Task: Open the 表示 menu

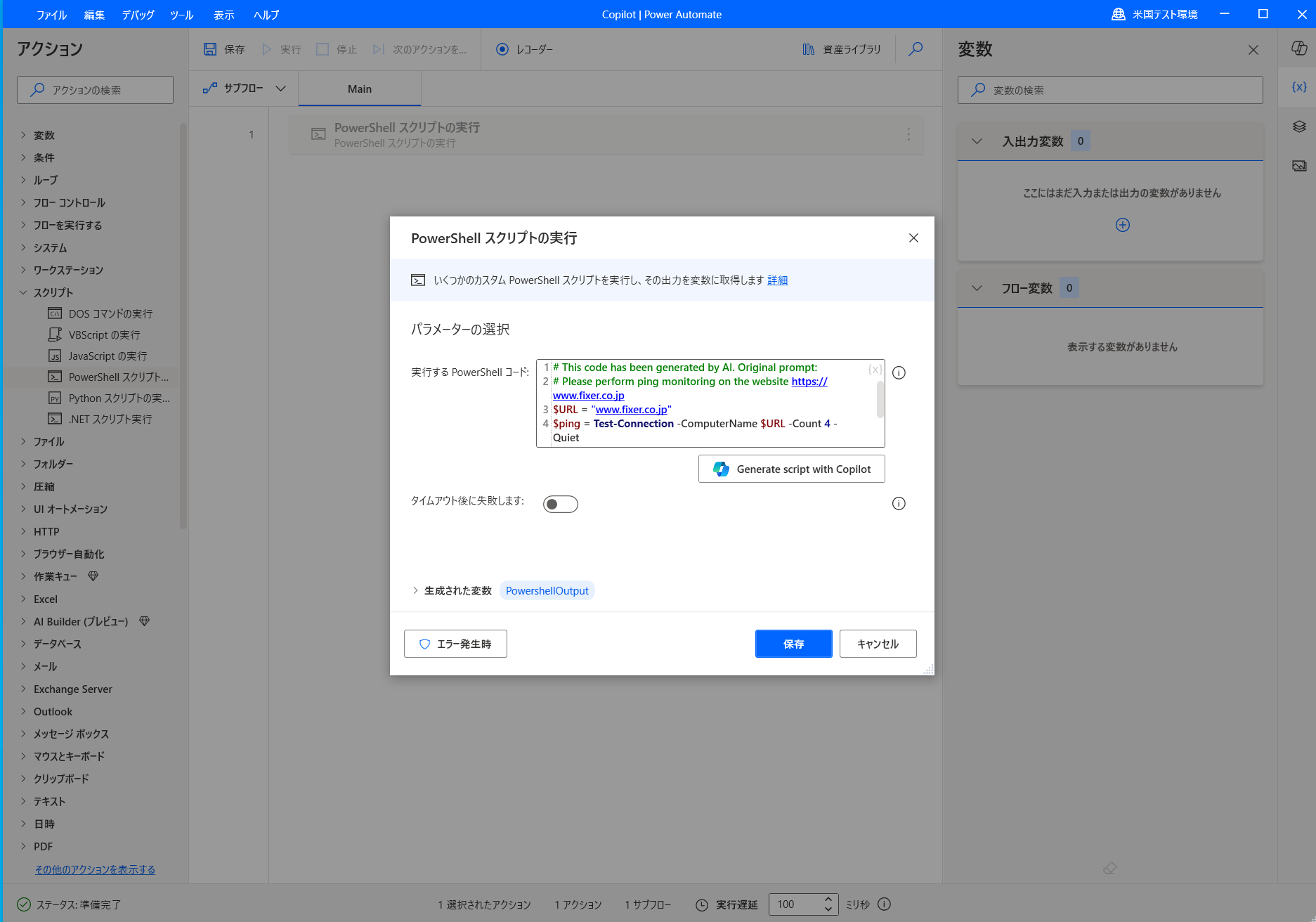Action: tap(223, 15)
